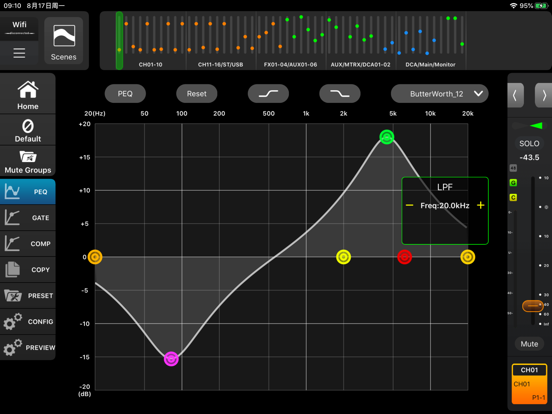The width and height of the screenshot is (552, 414).
Task: Go to previous channel arrow
Action: tap(515, 95)
